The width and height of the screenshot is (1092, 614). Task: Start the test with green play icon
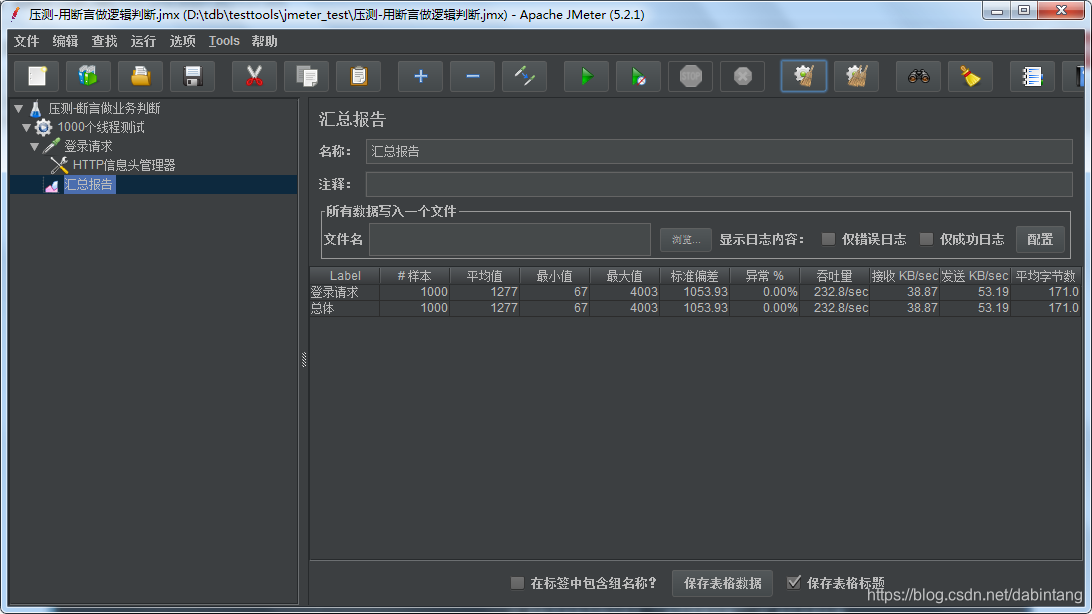(x=586, y=76)
